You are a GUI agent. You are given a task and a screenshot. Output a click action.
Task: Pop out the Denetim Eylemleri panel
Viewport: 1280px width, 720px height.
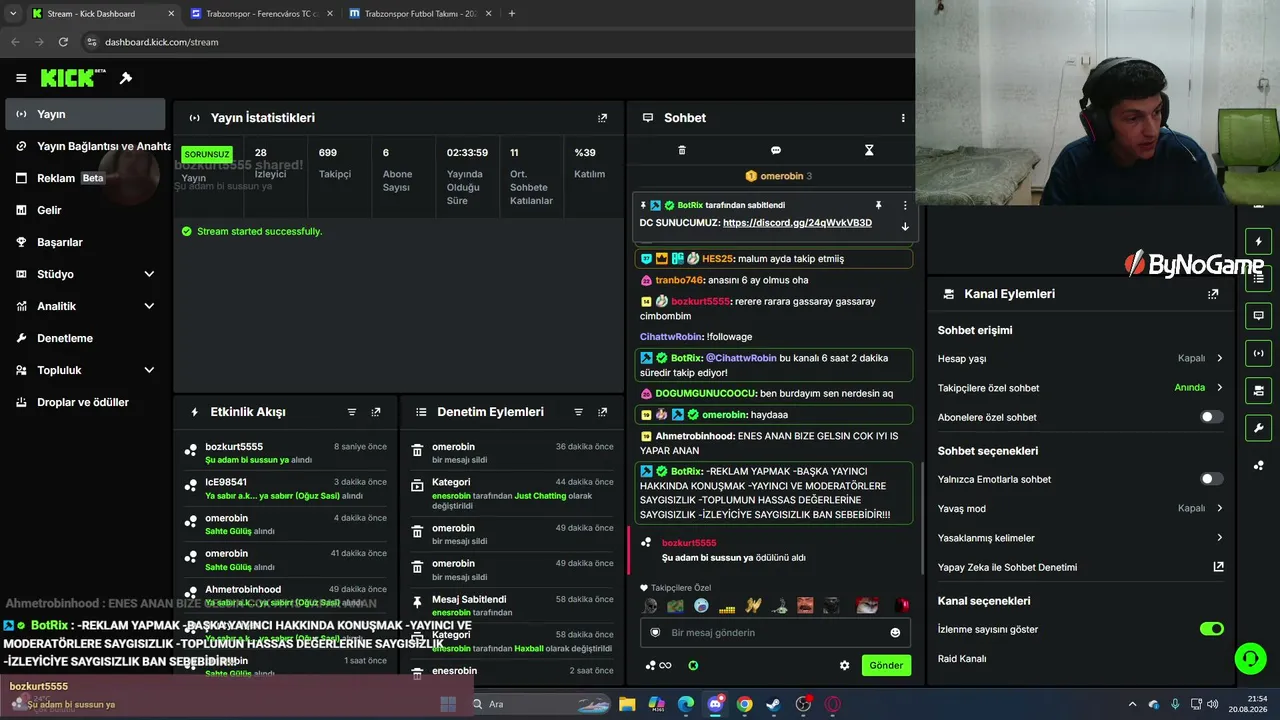click(602, 412)
